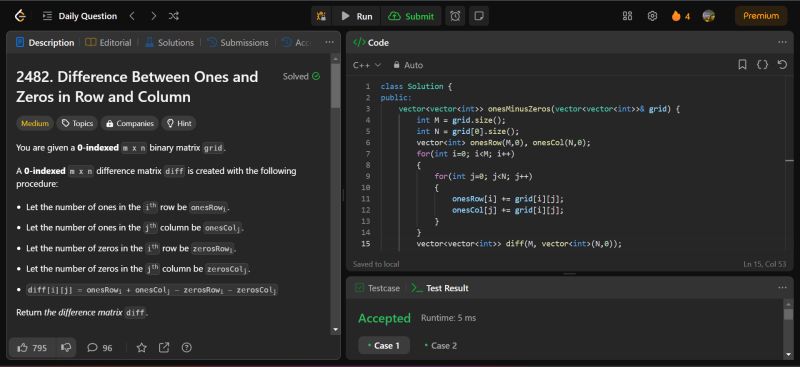Bookmark the code with bookmark icon
The image size is (800, 367).
pyautogui.click(x=742, y=65)
